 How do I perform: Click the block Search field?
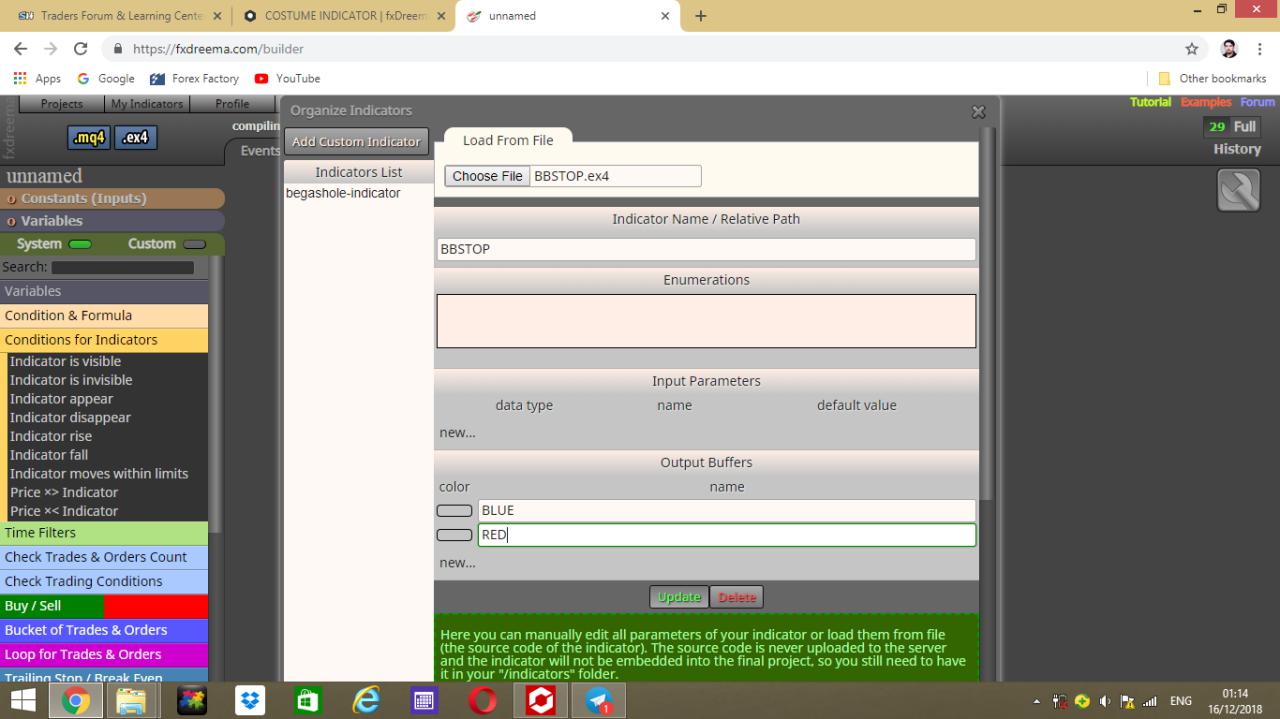123,267
